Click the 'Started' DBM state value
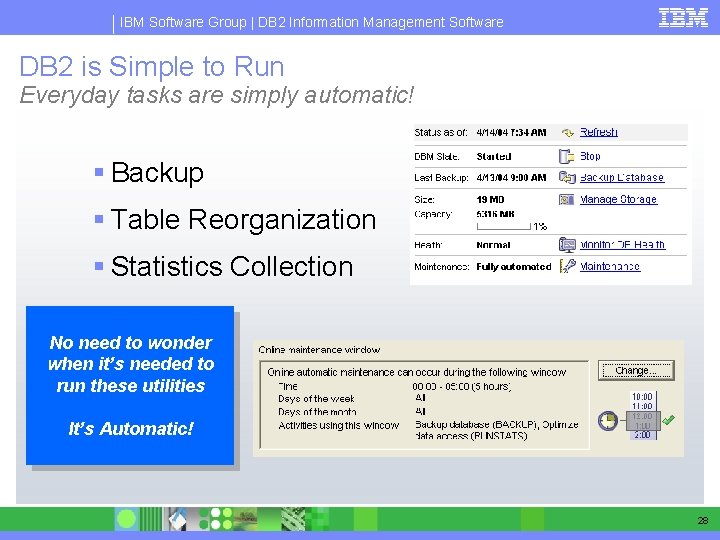Viewport: 720px width, 540px height. (494, 157)
